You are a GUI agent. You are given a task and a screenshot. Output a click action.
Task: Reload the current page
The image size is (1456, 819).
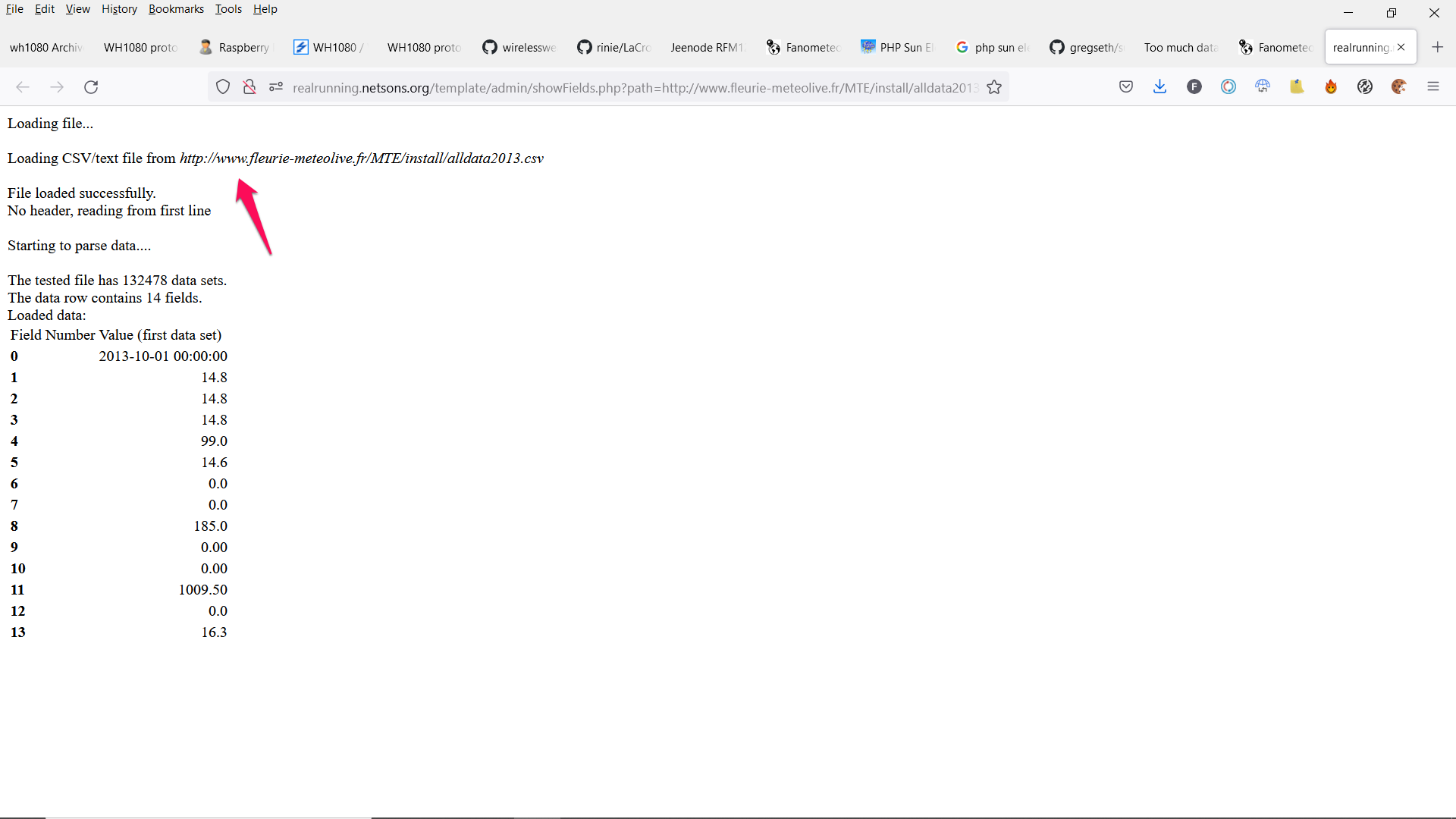pos(91,87)
